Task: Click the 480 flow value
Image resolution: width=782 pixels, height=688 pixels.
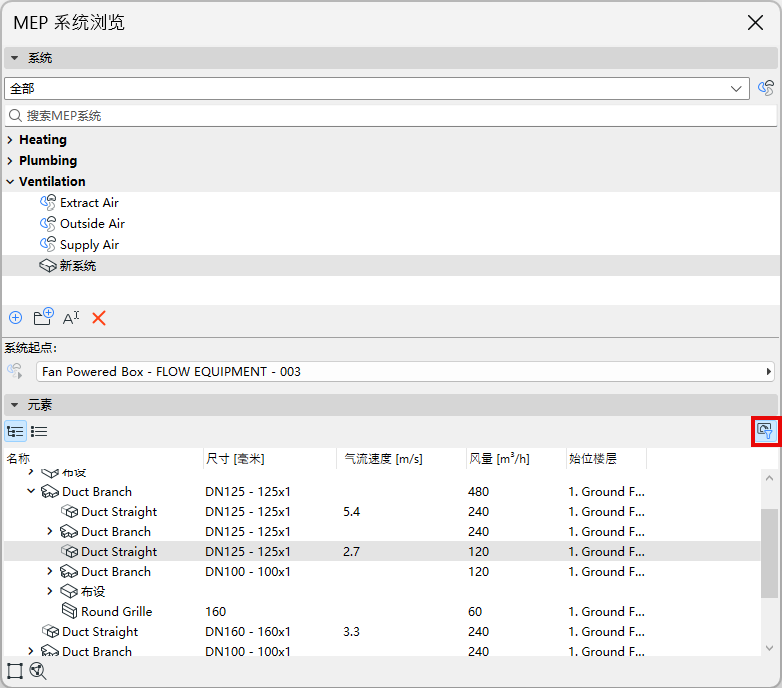Action: (x=478, y=492)
